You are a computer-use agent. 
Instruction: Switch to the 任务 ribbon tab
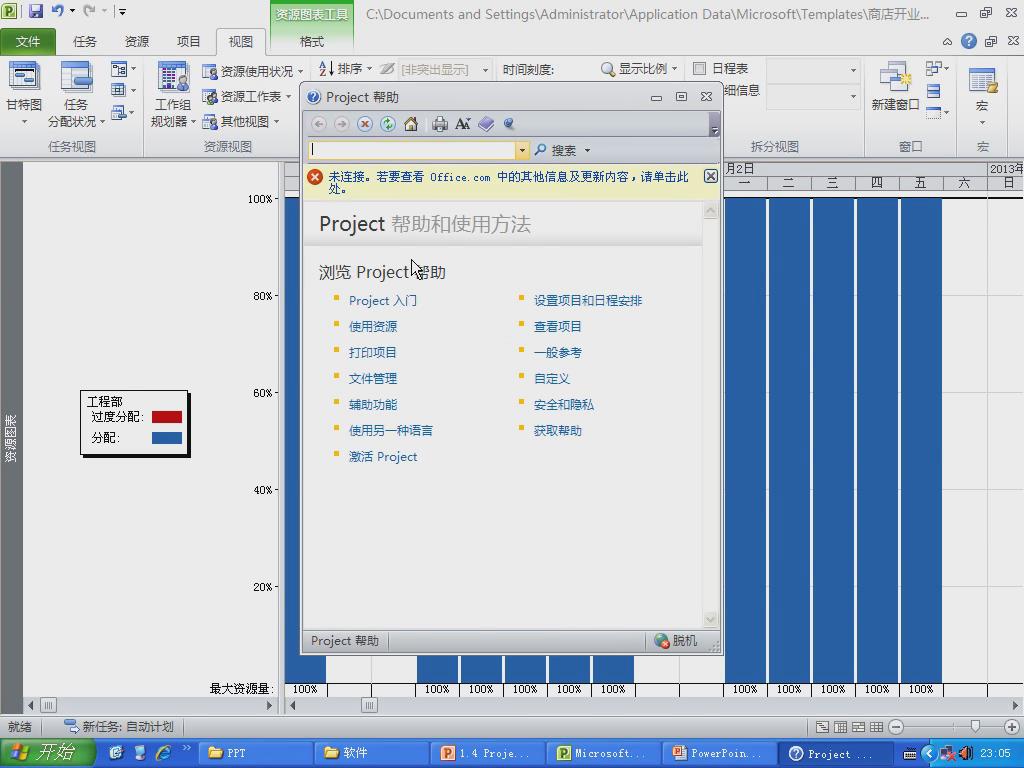(x=85, y=42)
